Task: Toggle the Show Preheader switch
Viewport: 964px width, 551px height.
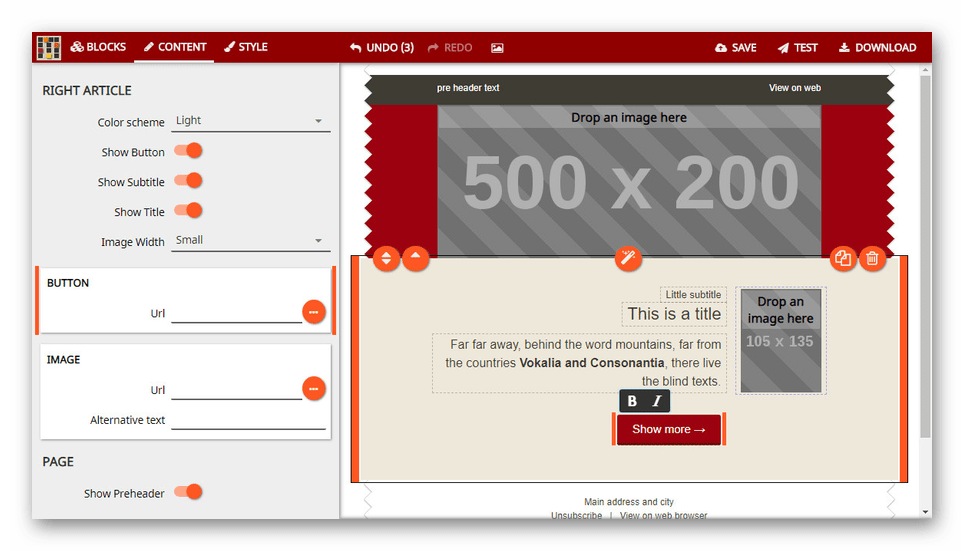Action: 188,492
